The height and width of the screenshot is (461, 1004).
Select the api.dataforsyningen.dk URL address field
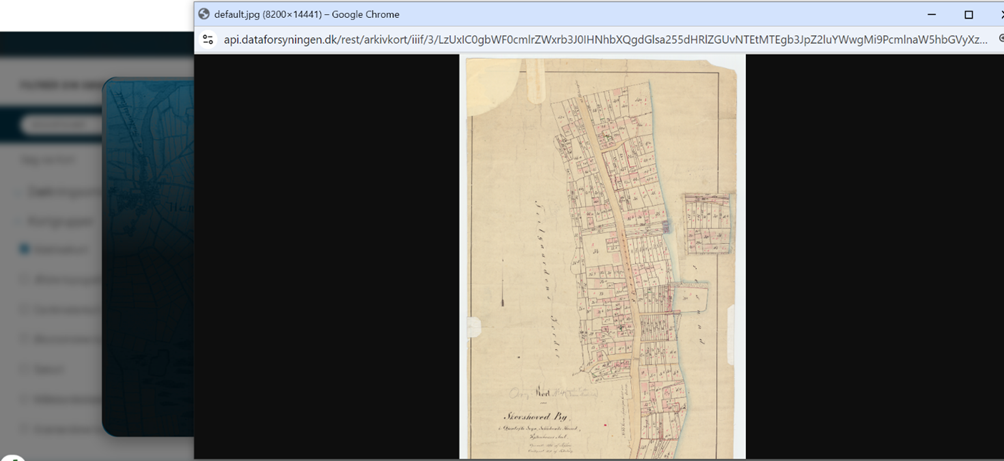coord(605,40)
